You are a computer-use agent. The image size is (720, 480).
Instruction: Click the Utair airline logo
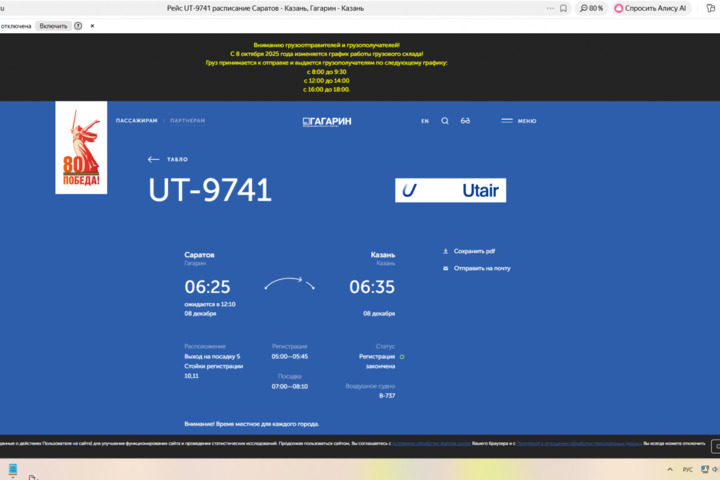(450, 190)
